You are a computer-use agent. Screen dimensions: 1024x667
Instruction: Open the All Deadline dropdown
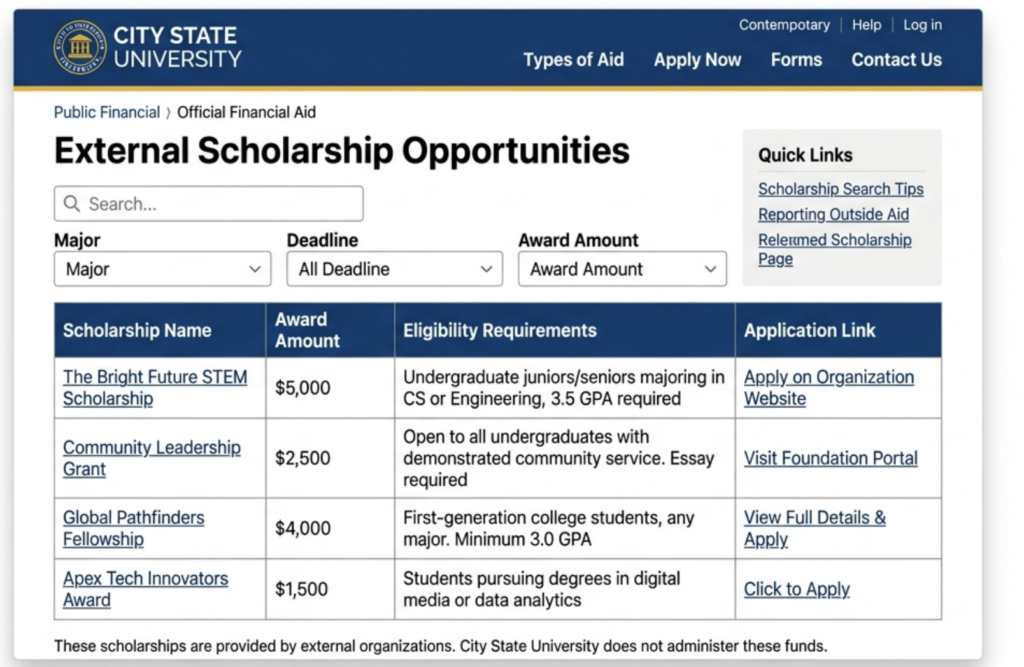tap(394, 269)
